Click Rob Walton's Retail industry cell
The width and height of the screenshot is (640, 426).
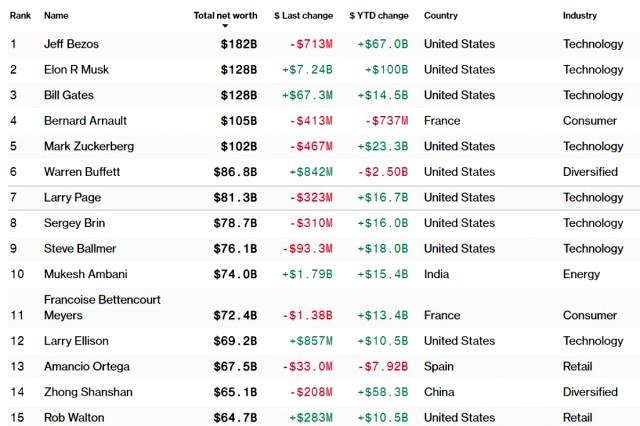click(577, 417)
